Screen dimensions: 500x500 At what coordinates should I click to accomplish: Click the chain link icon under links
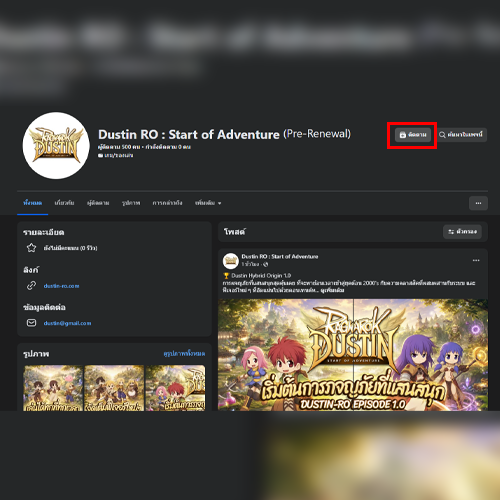(x=31, y=286)
